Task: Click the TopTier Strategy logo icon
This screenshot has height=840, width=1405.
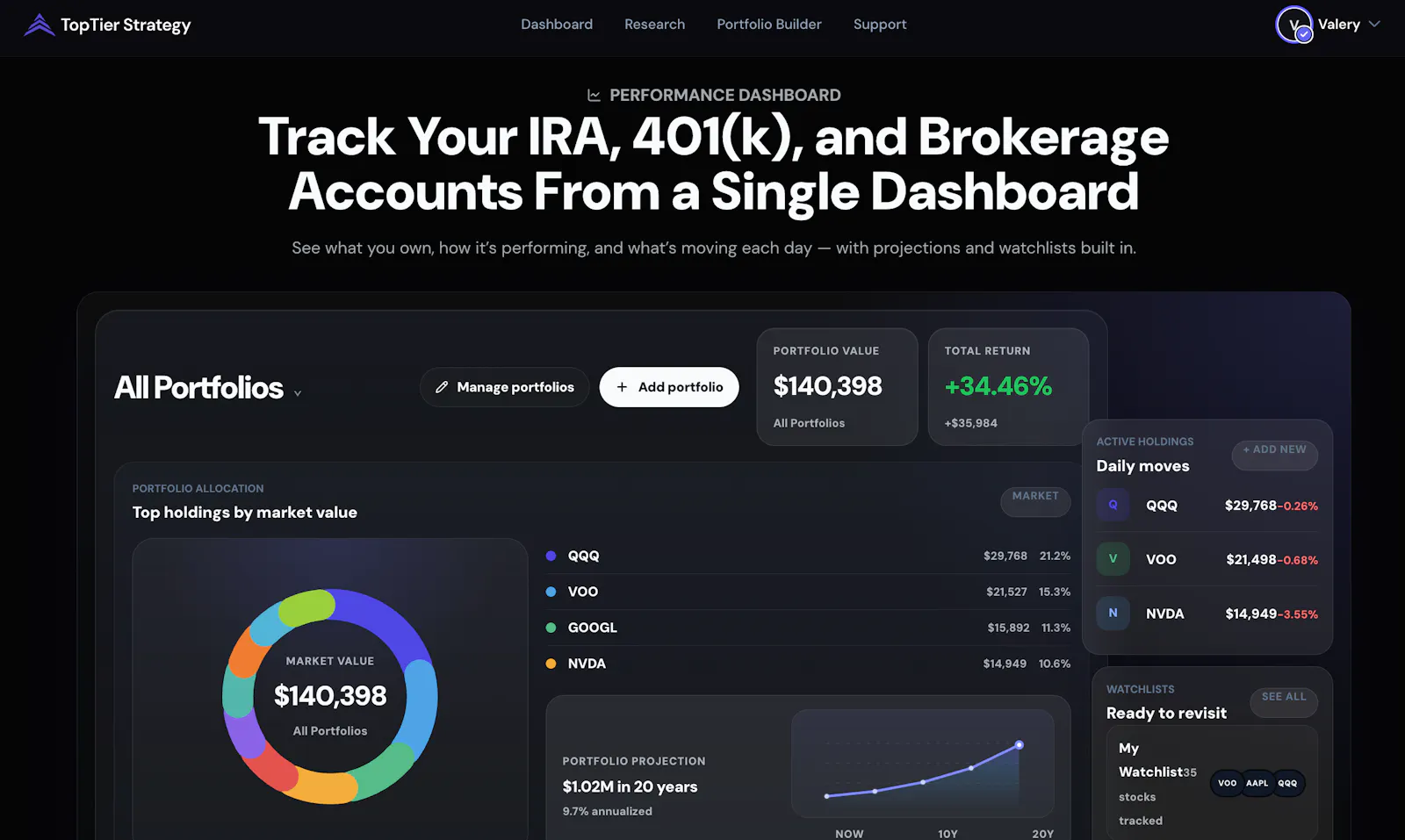Action: coord(39,25)
